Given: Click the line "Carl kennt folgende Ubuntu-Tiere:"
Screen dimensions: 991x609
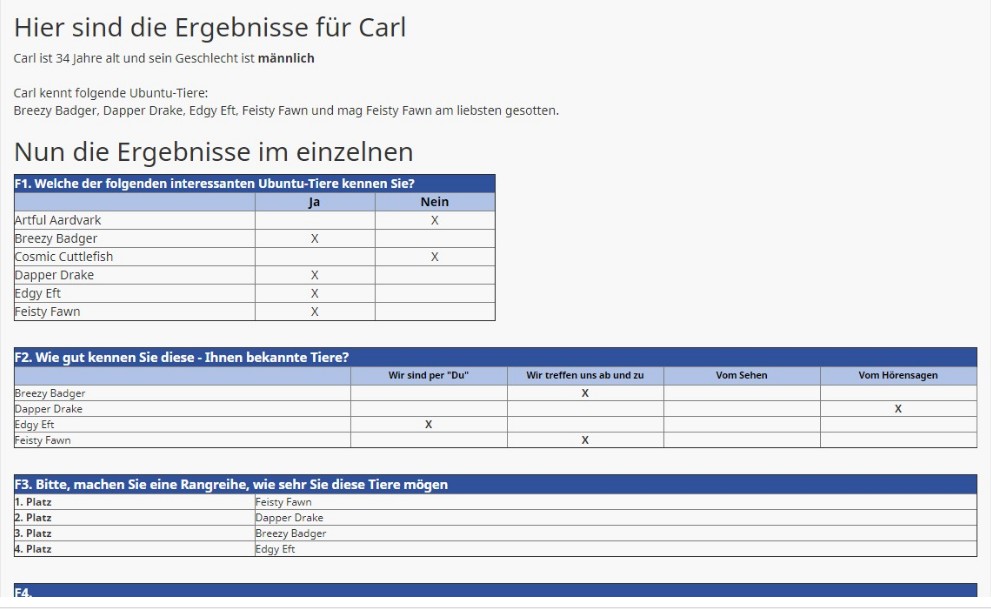Looking at the screenshot, I should 111,93.
